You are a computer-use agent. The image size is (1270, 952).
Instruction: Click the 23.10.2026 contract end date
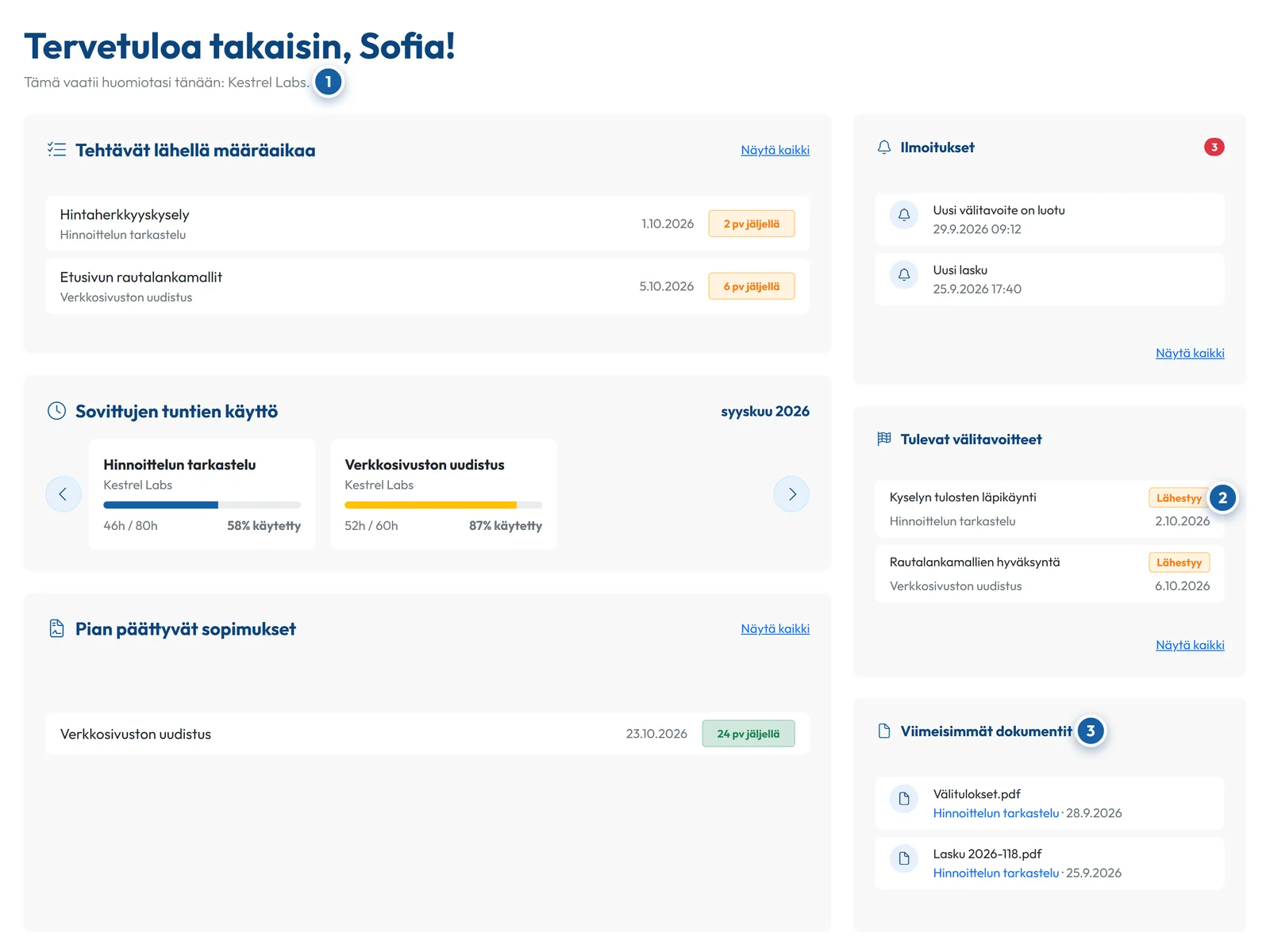656,734
